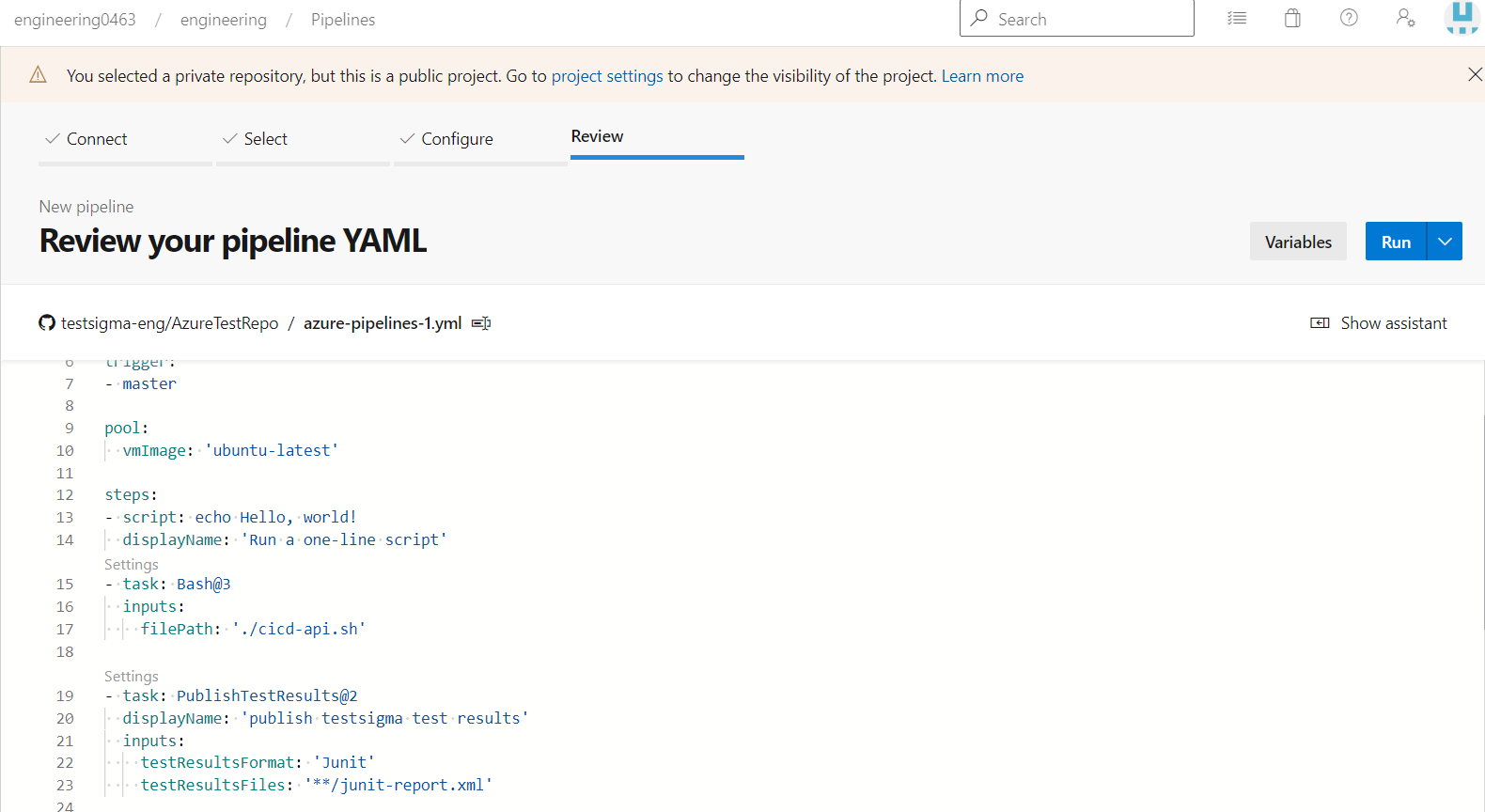Open the User settings icon

coord(1405,18)
